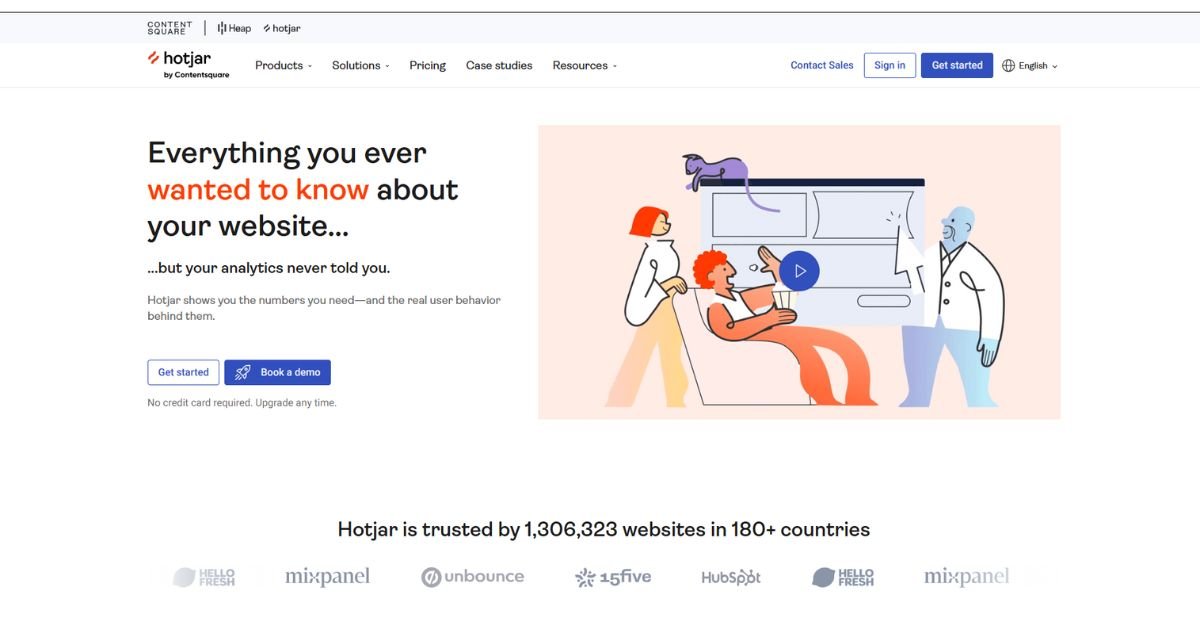Expand the Resources menu

(x=584, y=65)
